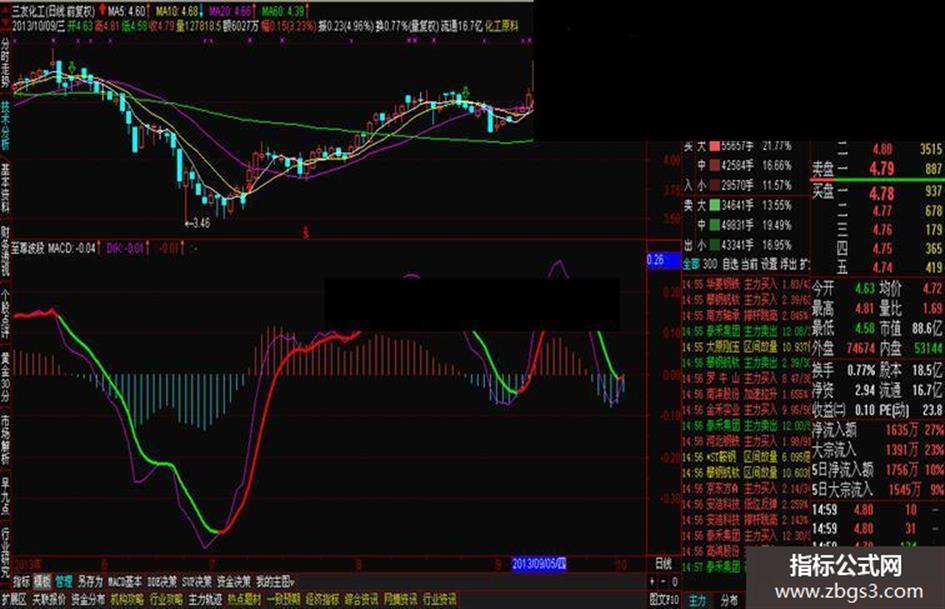Viewport: 945px width, 609px height.
Task: Open the 扩展区 extension area tab
Action: (x=14, y=599)
